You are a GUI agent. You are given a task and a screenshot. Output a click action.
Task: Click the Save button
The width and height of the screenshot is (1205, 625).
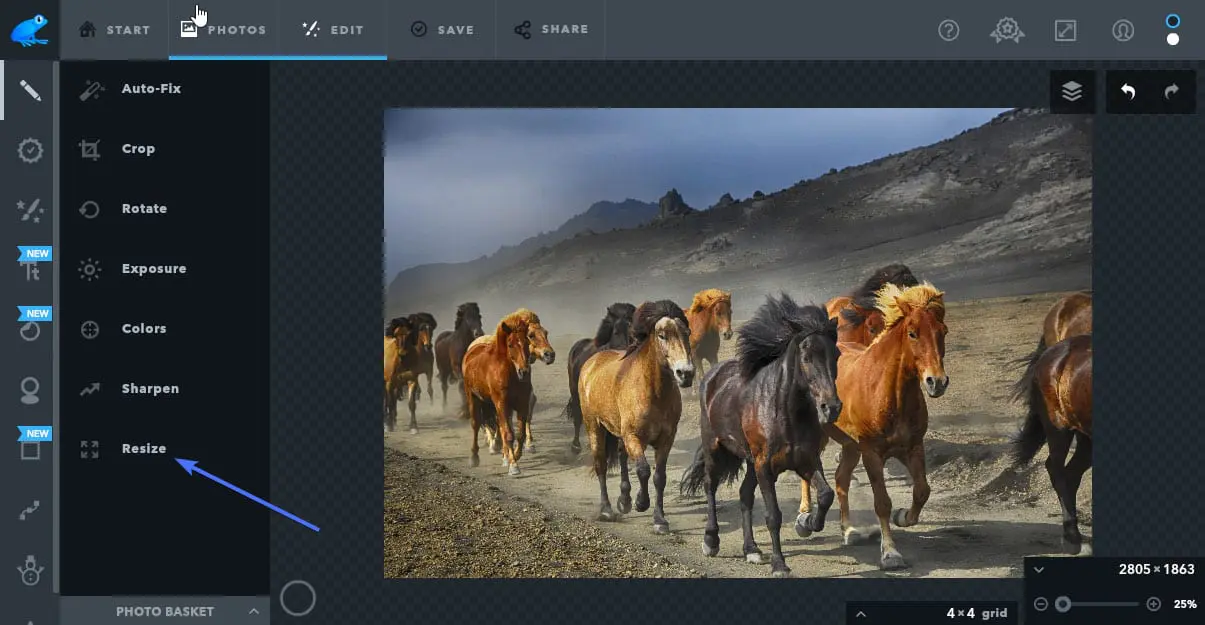coord(442,30)
